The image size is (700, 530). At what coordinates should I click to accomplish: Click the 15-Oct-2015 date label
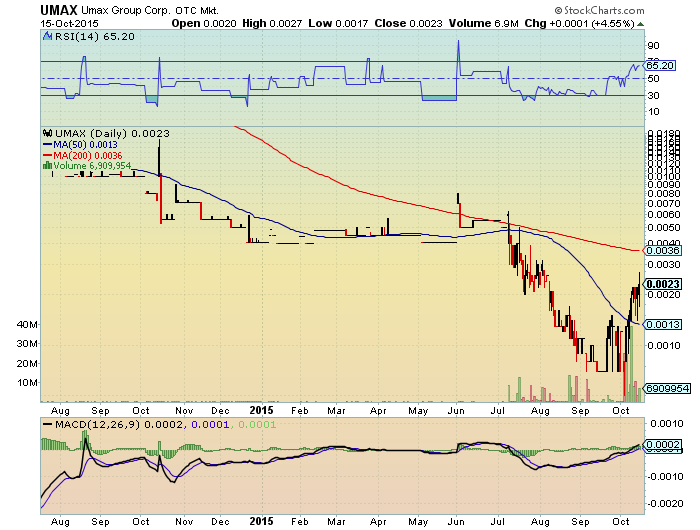tap(69, 24)
